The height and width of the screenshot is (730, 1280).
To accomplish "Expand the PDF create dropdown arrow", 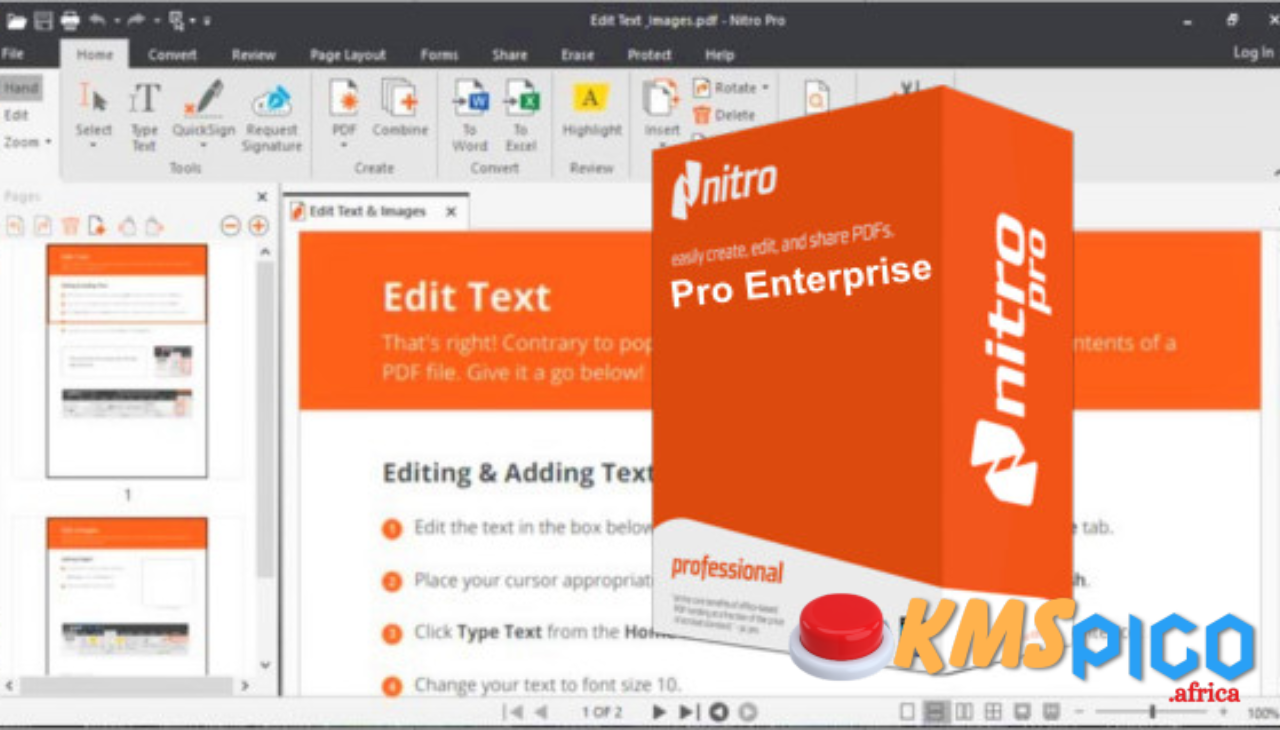I will tap(344, 146).
